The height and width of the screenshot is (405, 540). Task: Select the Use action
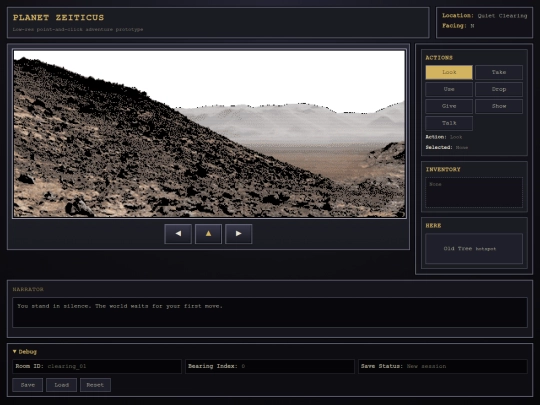449,89
